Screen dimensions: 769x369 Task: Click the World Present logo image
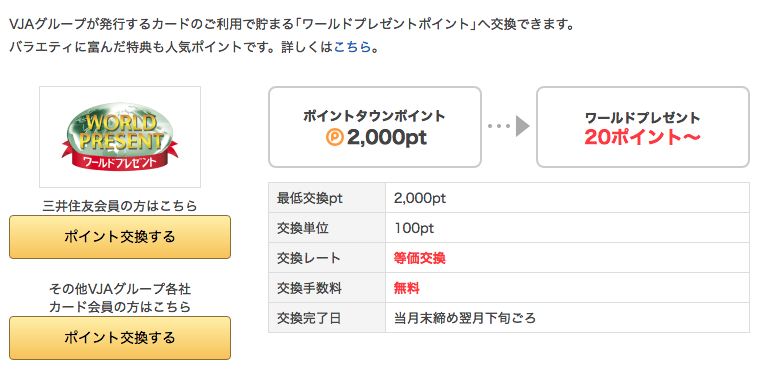point(120,137)
